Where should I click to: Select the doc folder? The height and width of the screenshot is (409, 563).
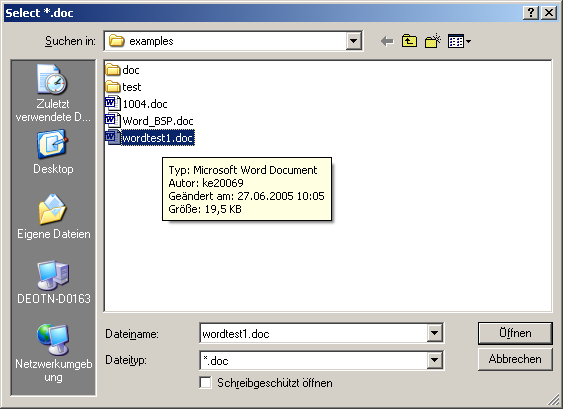coord(122,70)
